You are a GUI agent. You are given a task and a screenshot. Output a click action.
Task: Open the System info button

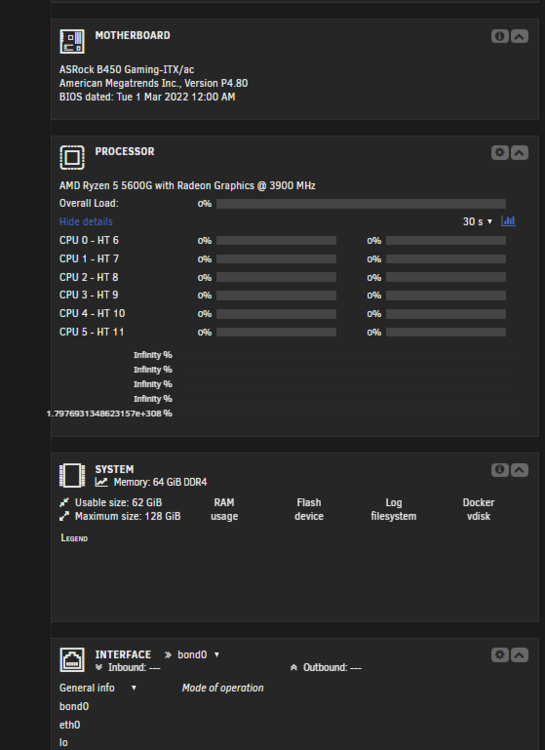click(500, 470)
